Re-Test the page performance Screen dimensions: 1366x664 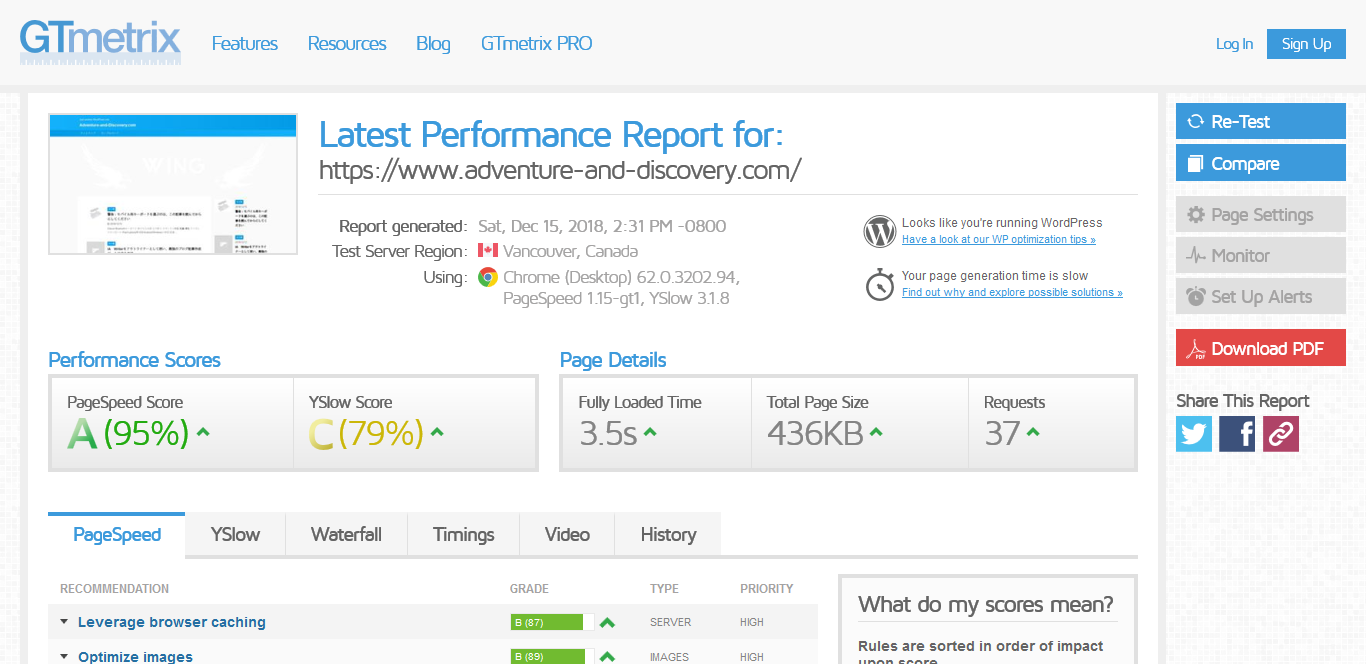pyautogui.click(x=1261, y=122)
